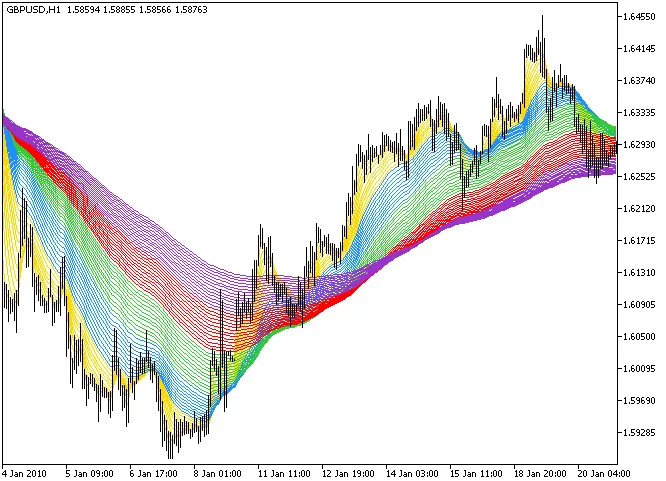The width and height of the screenshot is (666, 481).
Task: Click the 18 Jan 20:00 time label
Action: (x=539, y=471)
